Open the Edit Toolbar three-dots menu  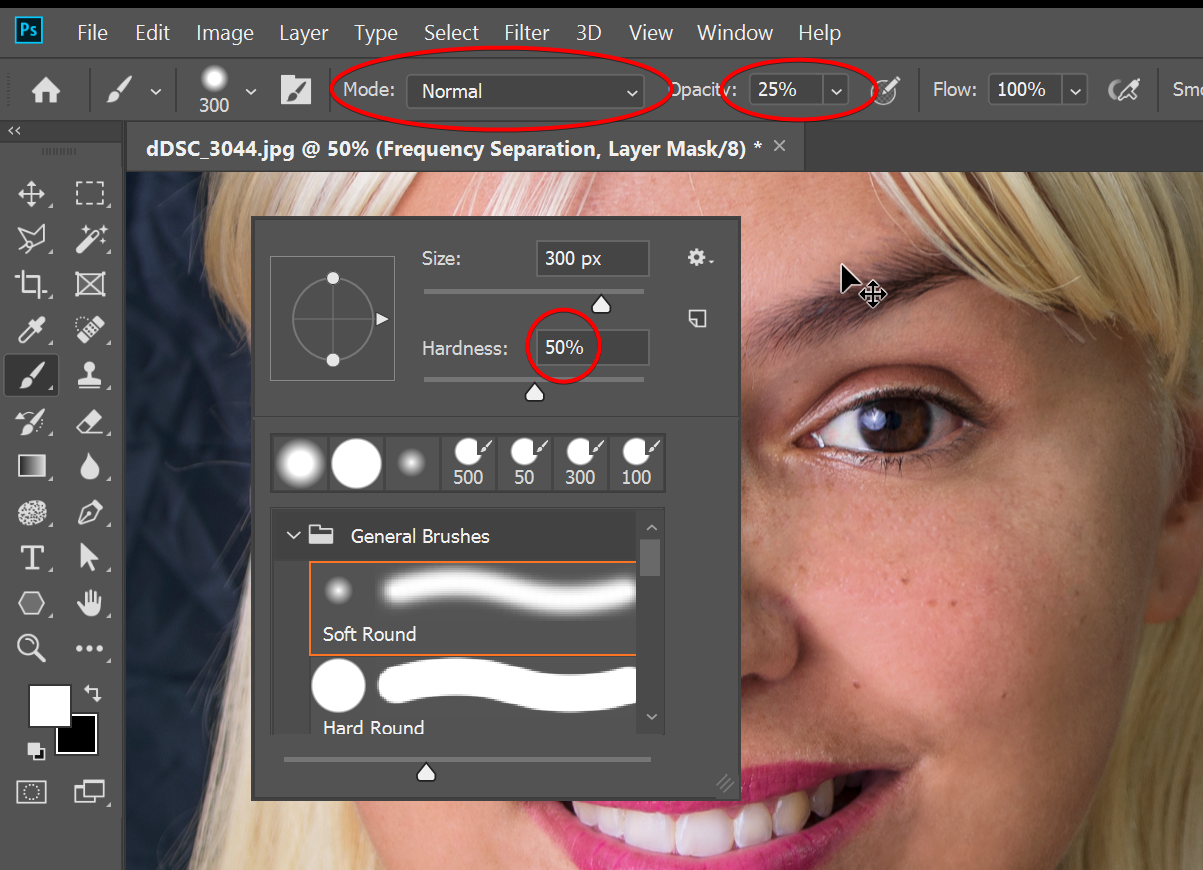[90, 649]
